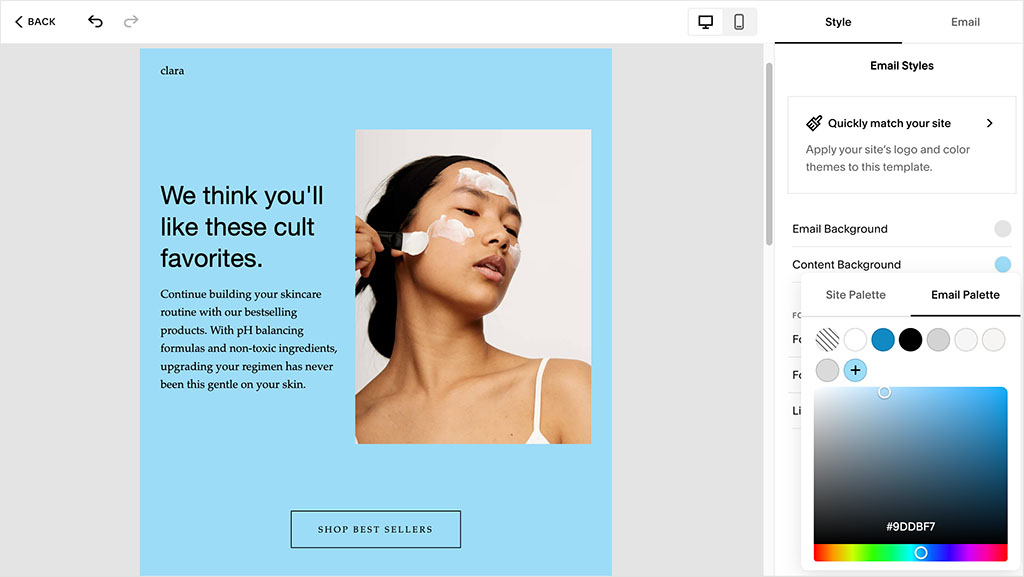
Task: Switch to desktop preview
Action: [x=705, y=22]
